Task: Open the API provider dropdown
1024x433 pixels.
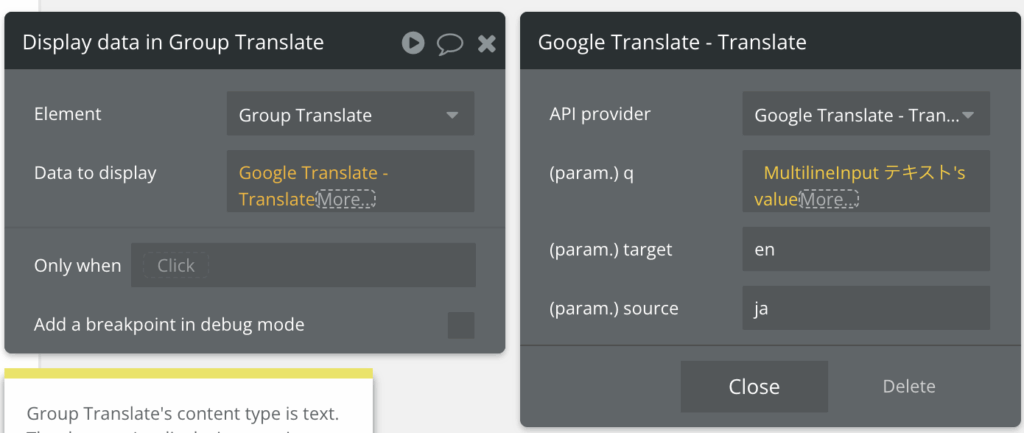Action: click(x=866, y=114)
